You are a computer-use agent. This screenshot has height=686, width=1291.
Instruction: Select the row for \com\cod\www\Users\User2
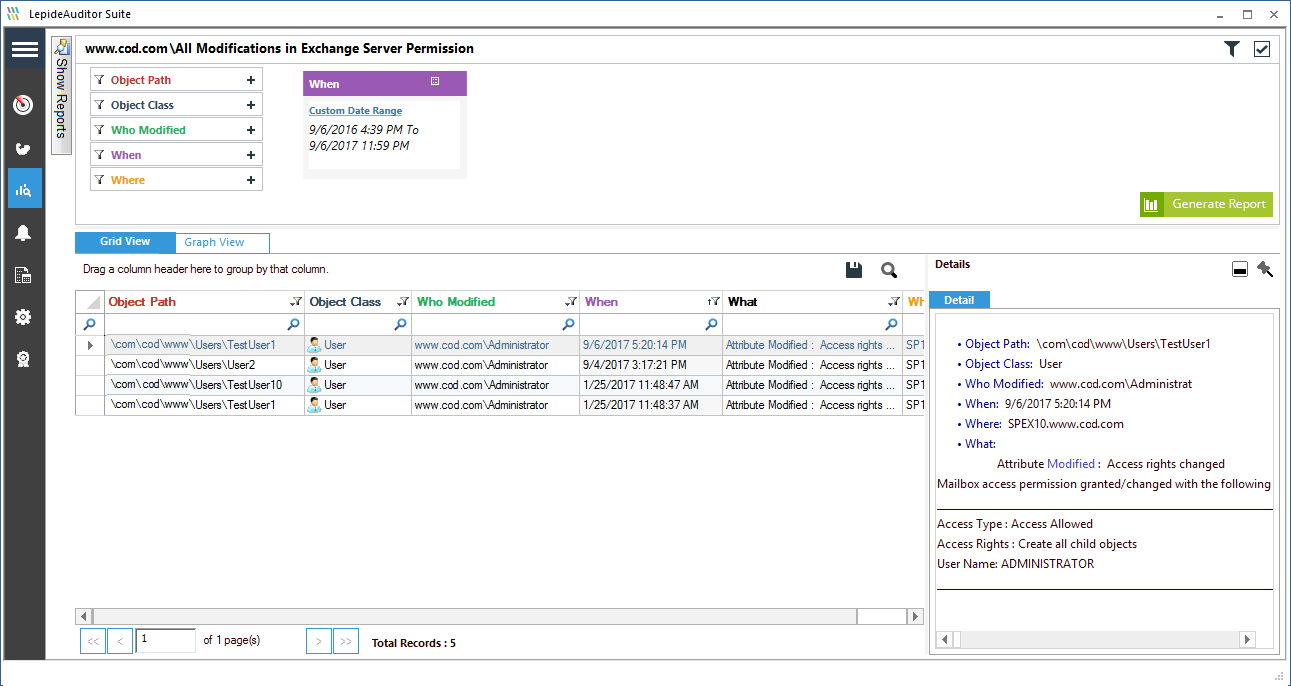click(499, 365)
